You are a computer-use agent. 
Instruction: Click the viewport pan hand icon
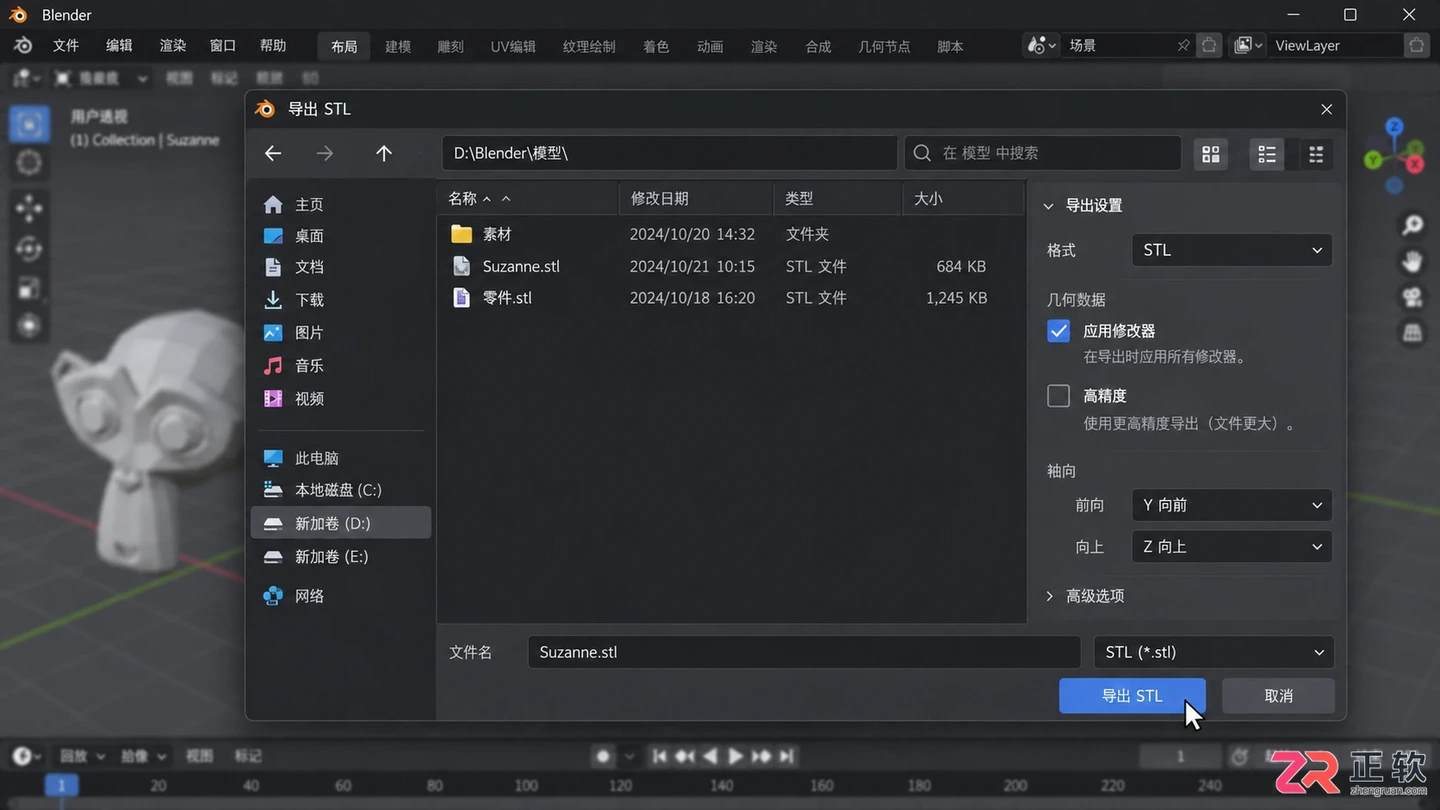[x=1412, y=261]
